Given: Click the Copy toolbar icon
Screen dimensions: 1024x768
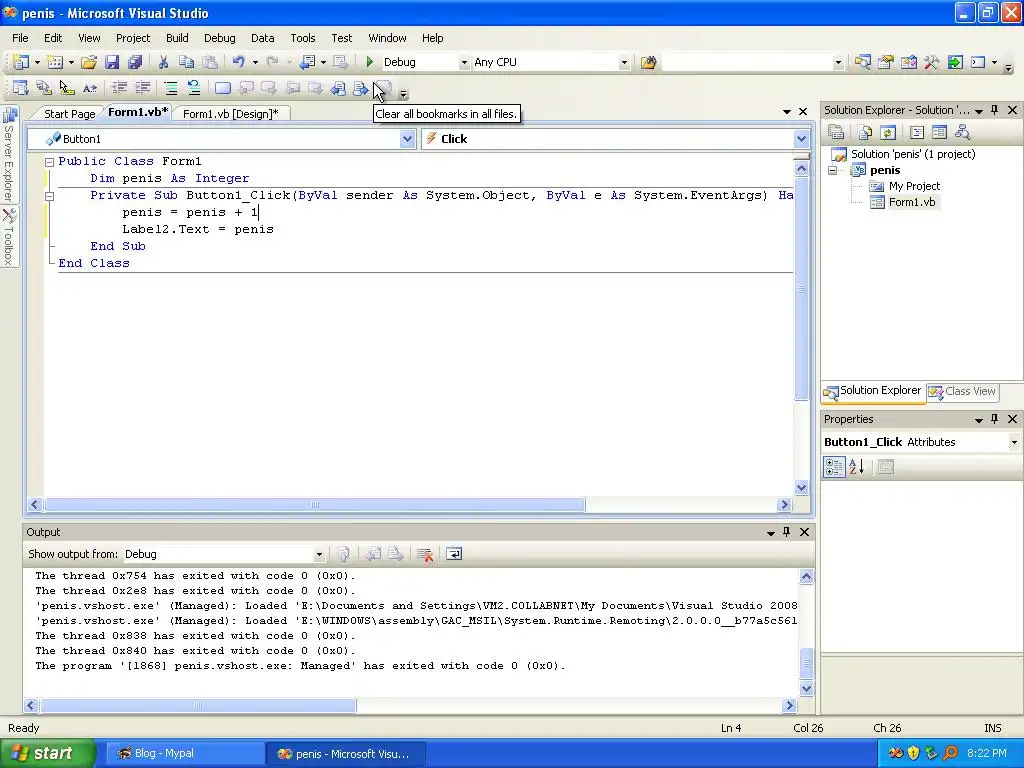Looking at the screenshot, I should [x=187, y=62].
